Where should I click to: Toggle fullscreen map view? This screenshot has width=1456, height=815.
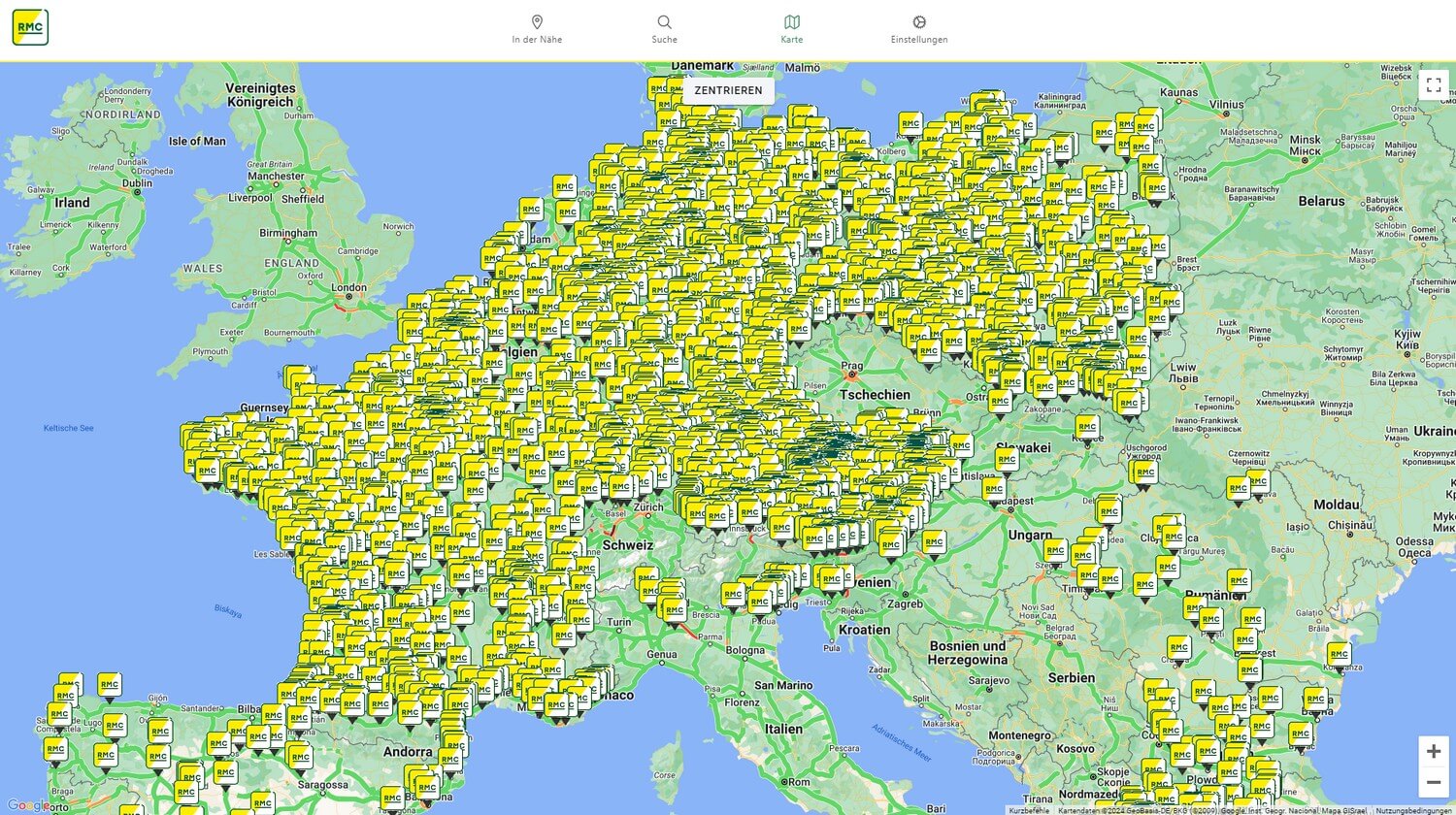point(1433,85)
